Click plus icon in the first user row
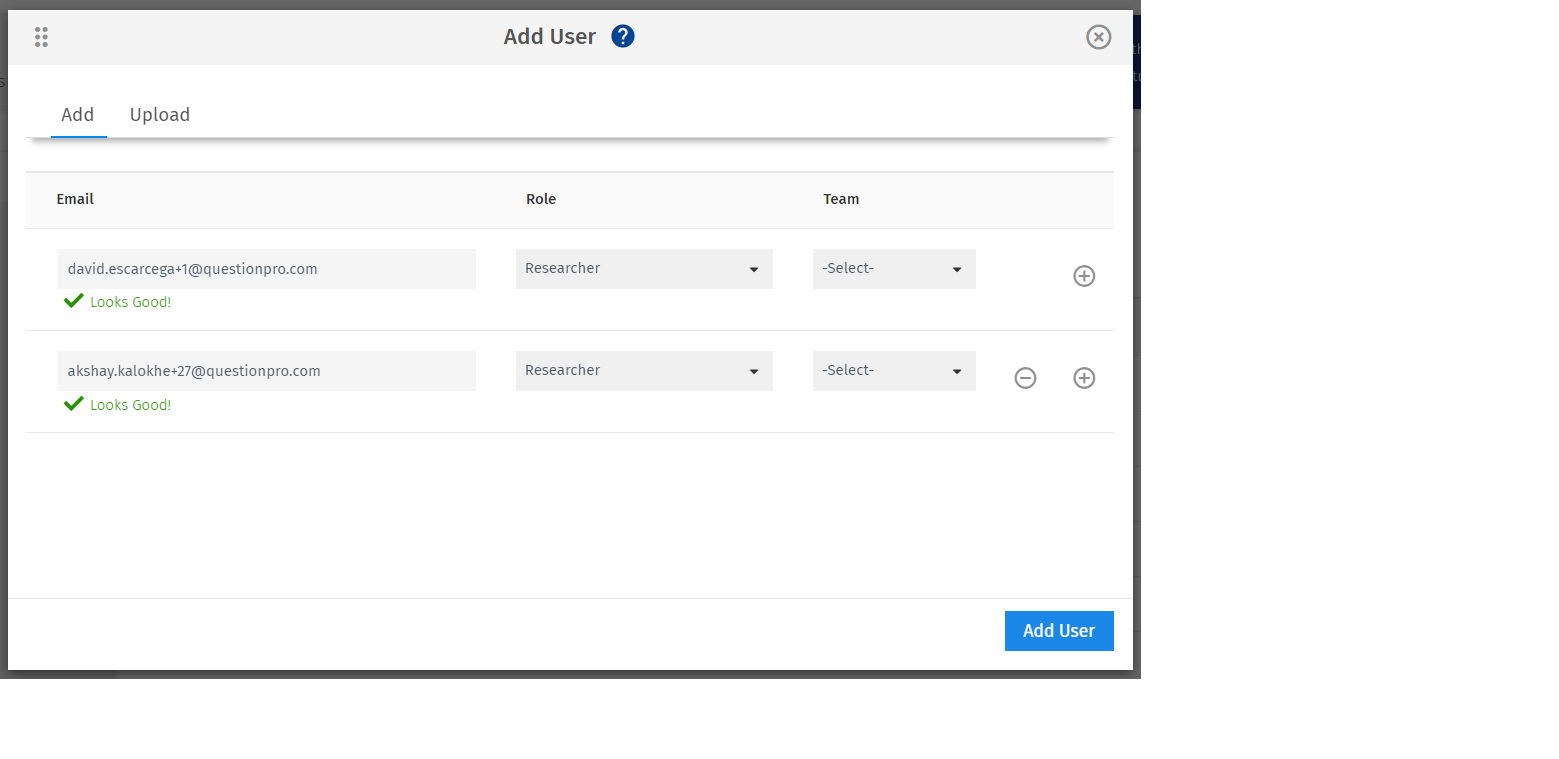Screen dimensions: 1559x759 click(x=1084, y=276)
